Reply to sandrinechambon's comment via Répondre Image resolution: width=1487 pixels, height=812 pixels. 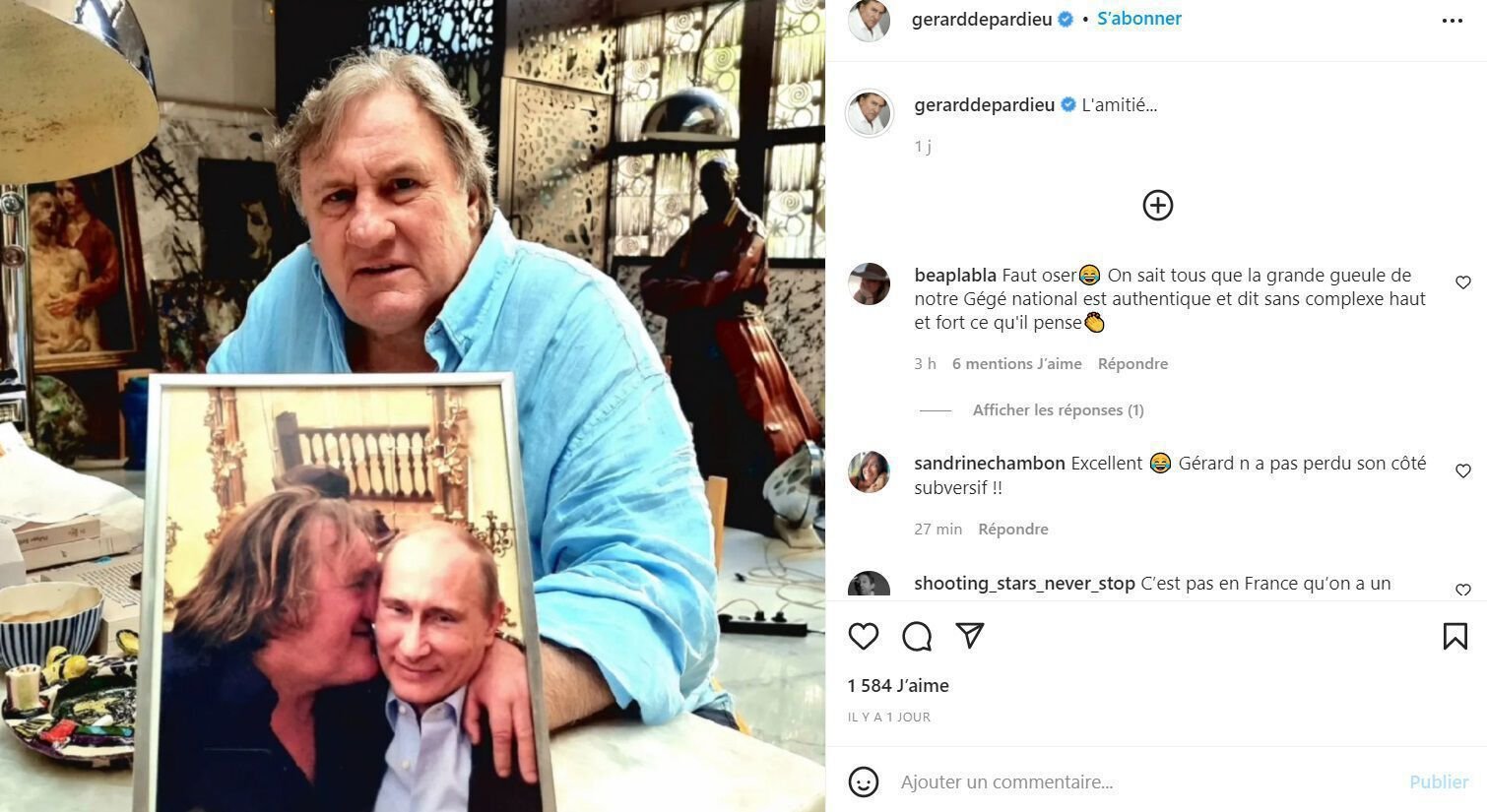tap(1012, 530)
